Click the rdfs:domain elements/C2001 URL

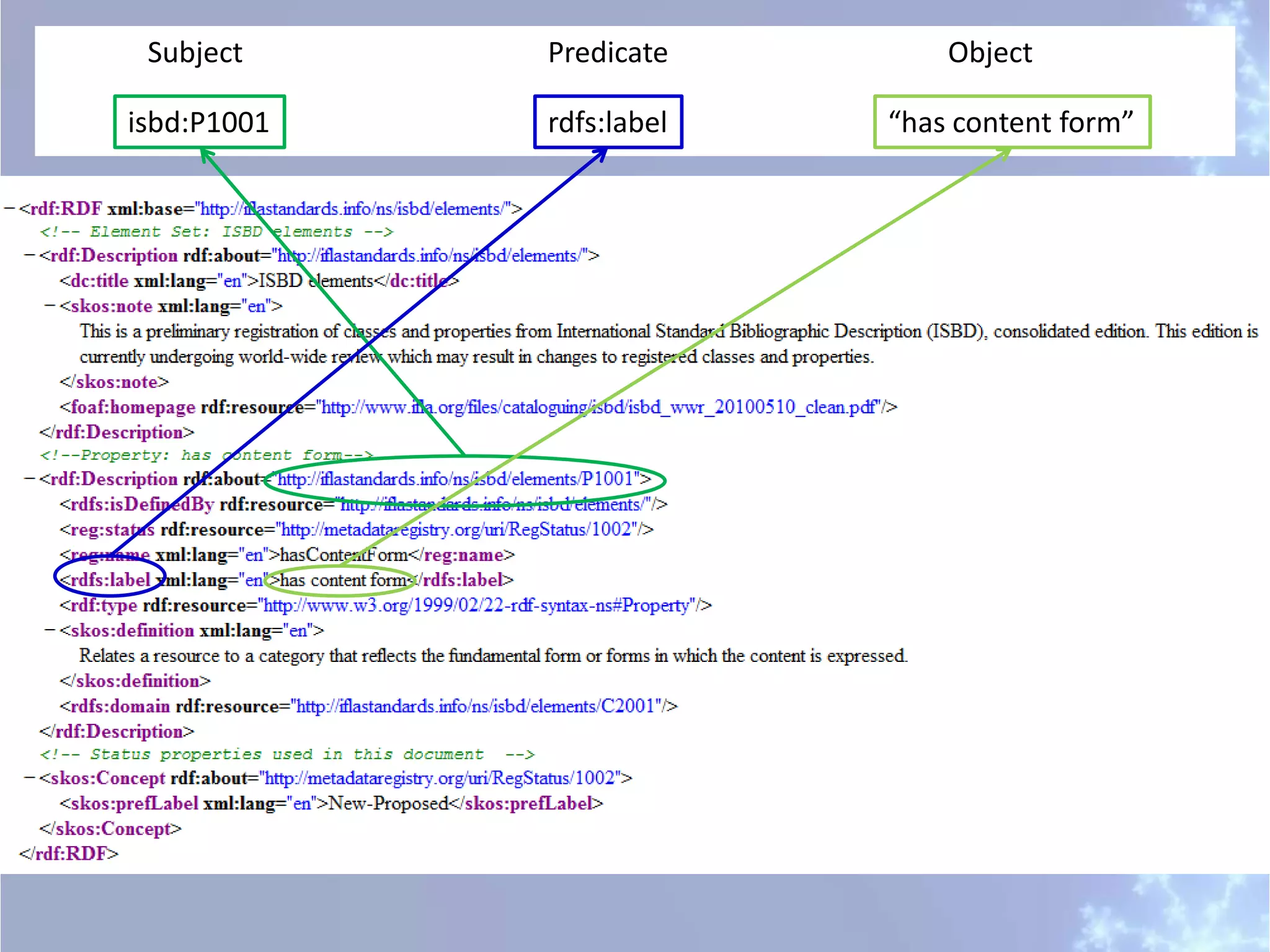pyautogui.click(x=476, y=707)
